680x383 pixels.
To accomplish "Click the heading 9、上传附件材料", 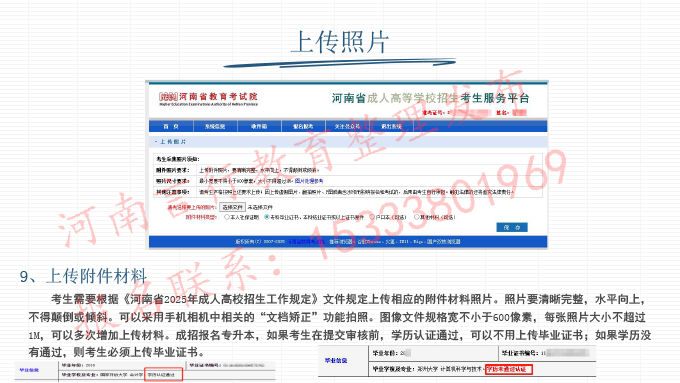I will tap(83, 276).
